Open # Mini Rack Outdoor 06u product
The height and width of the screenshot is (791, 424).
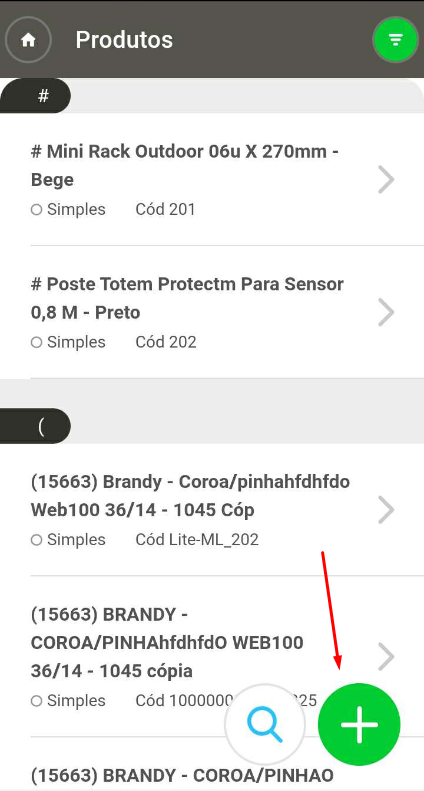[212, 180]
